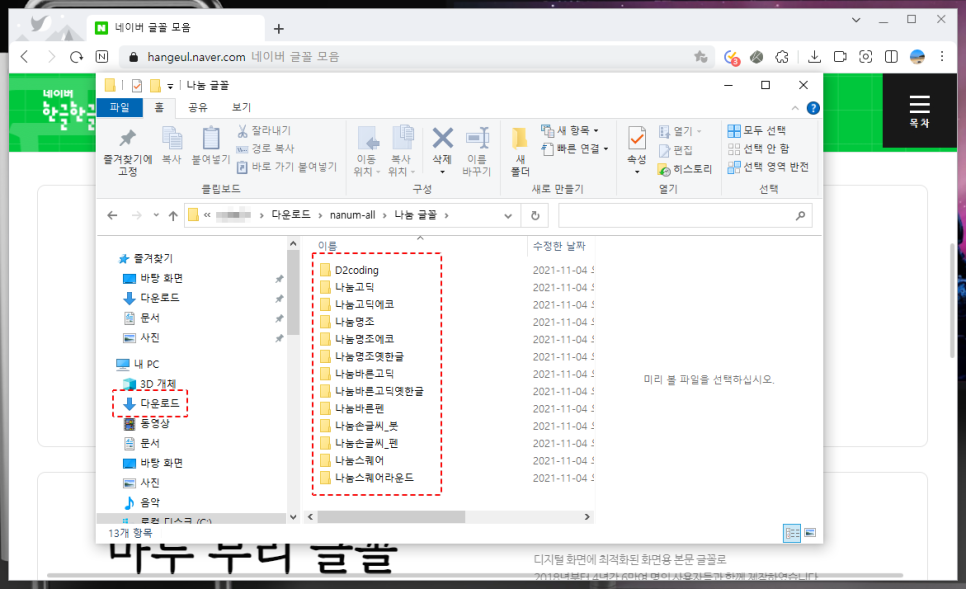The height and width of the screenshot is (589, 966).
Task: Sort by the 이름 column header
Action: pos(328,246)
